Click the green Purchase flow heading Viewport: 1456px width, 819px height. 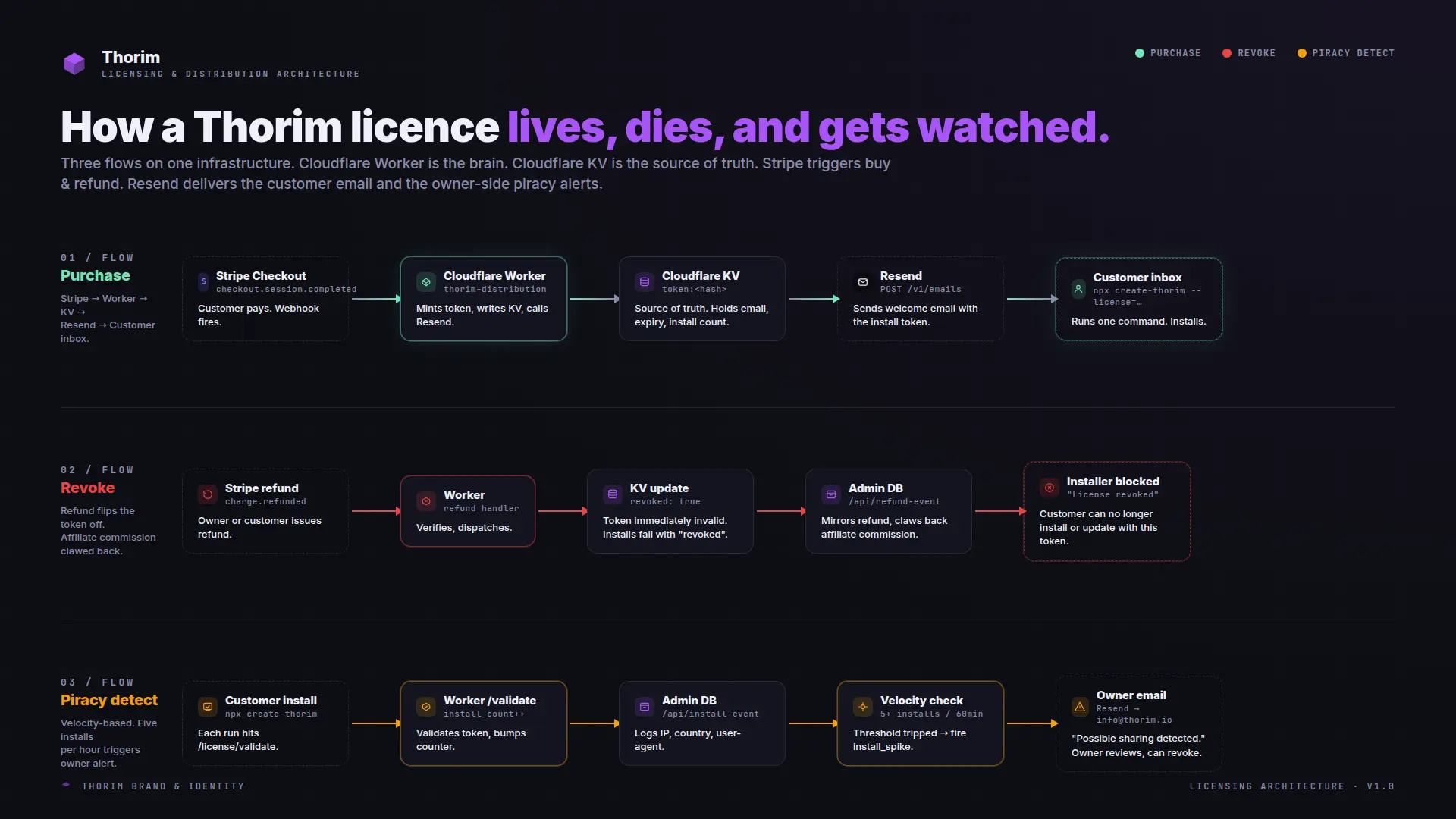coord(96,275)
